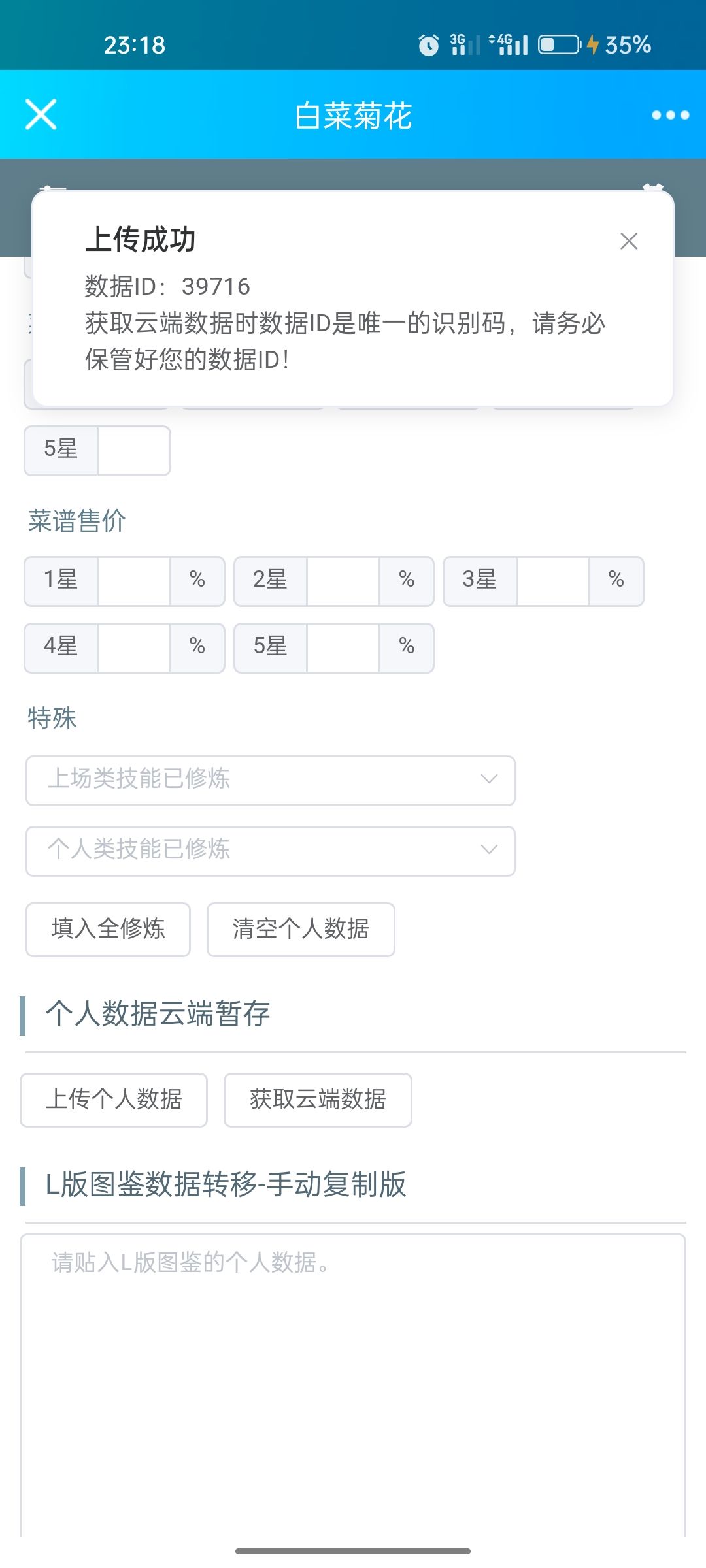
Task: Click the 填入全修炼 button
Action: tap(109, 929)
